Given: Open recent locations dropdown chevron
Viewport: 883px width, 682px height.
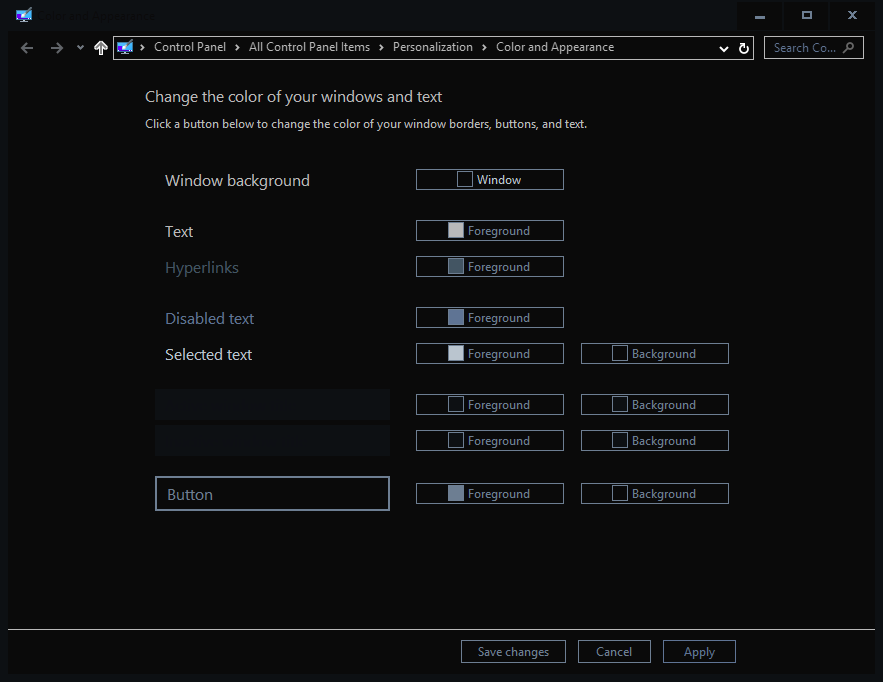Looking at the screenshot, I should (x=80, y=48).
